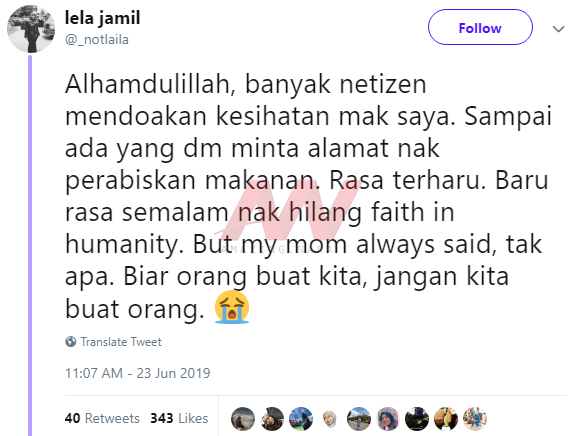Open the @_notlaila handle link
Image resolution: width=579 pixels, height=436 pixels.
pyautogui.click(x=97, y=40)
